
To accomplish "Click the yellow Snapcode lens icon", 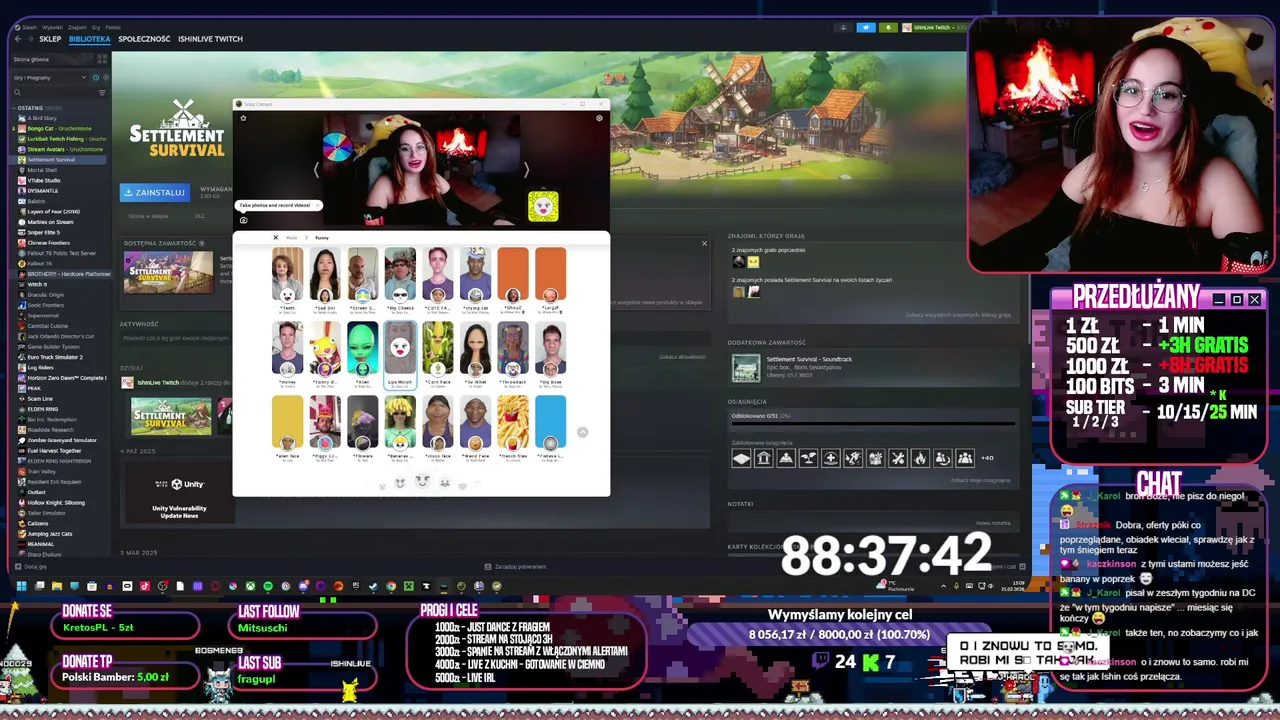I will pos(543,206).
